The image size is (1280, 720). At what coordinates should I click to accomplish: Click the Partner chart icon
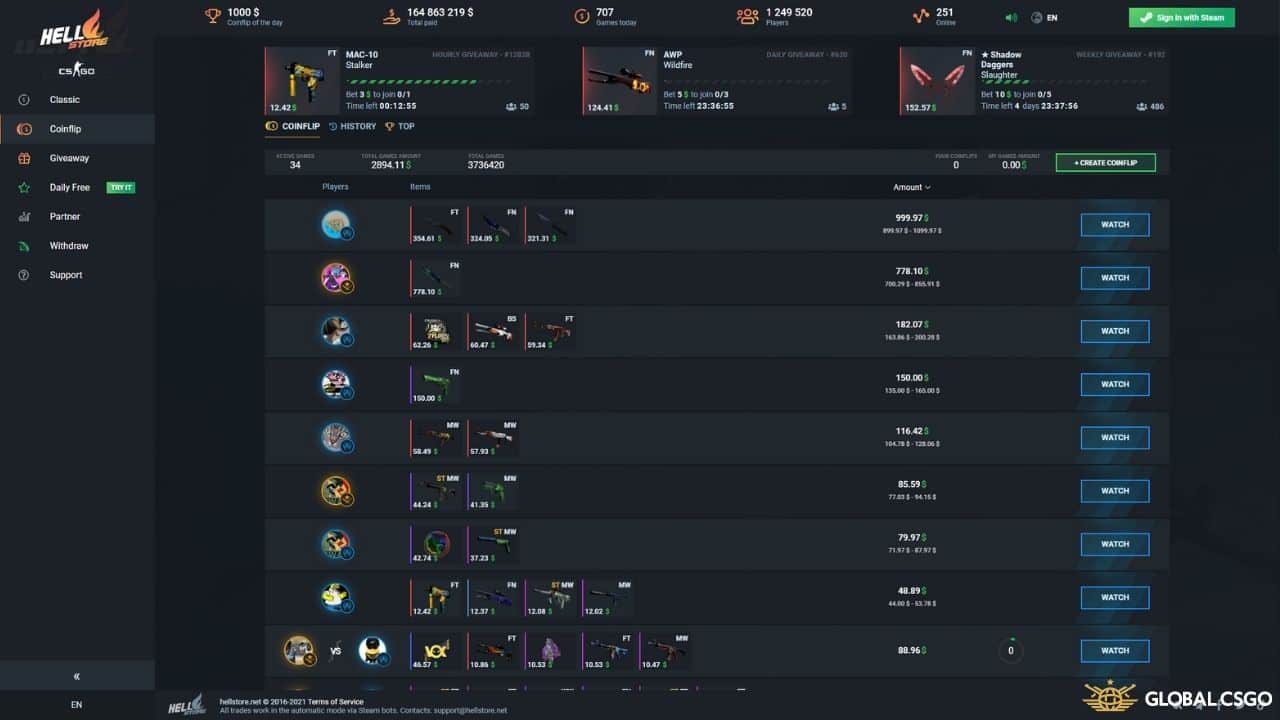coord(24,216)
